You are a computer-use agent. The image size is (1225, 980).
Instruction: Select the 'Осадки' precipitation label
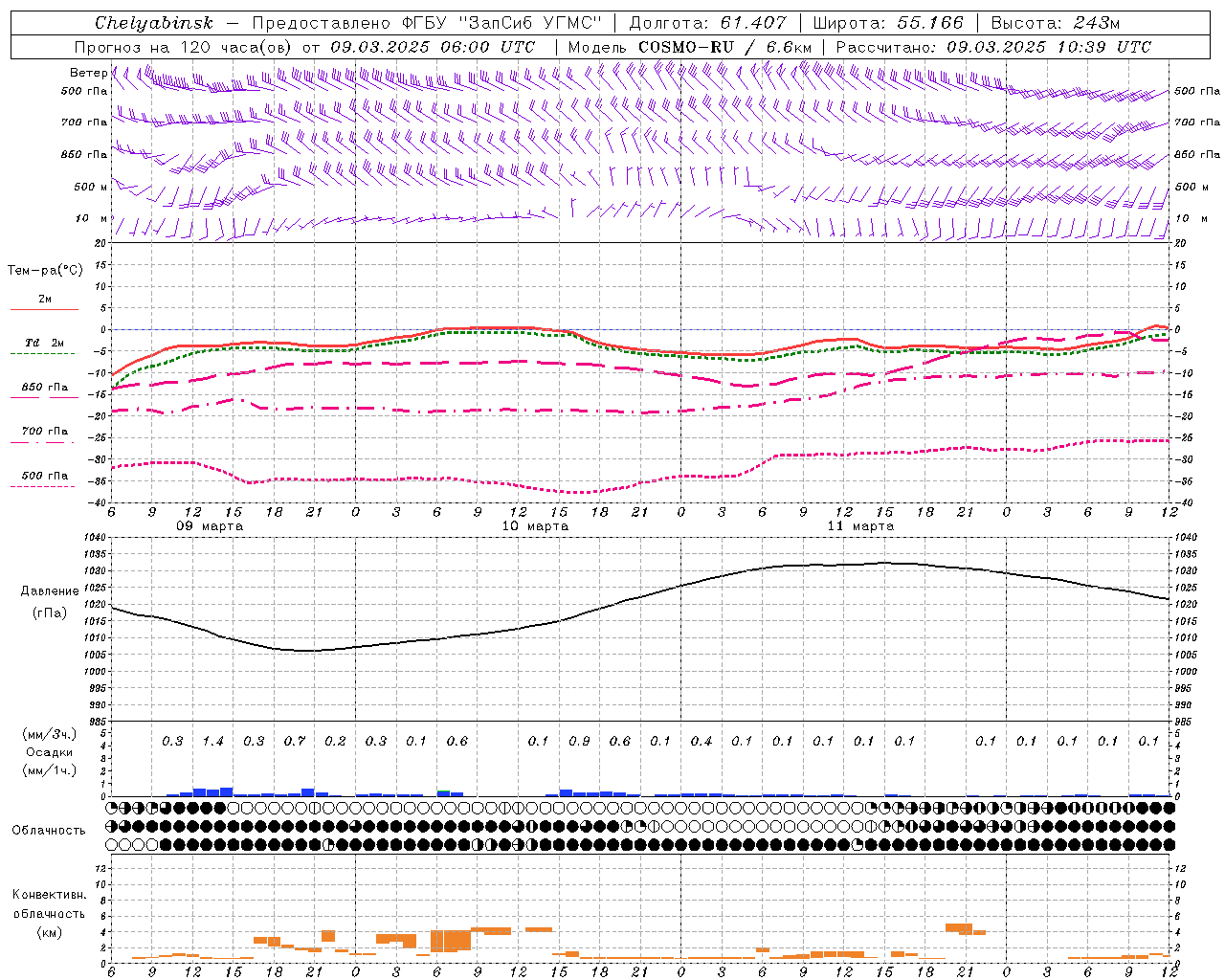point(50,752)
